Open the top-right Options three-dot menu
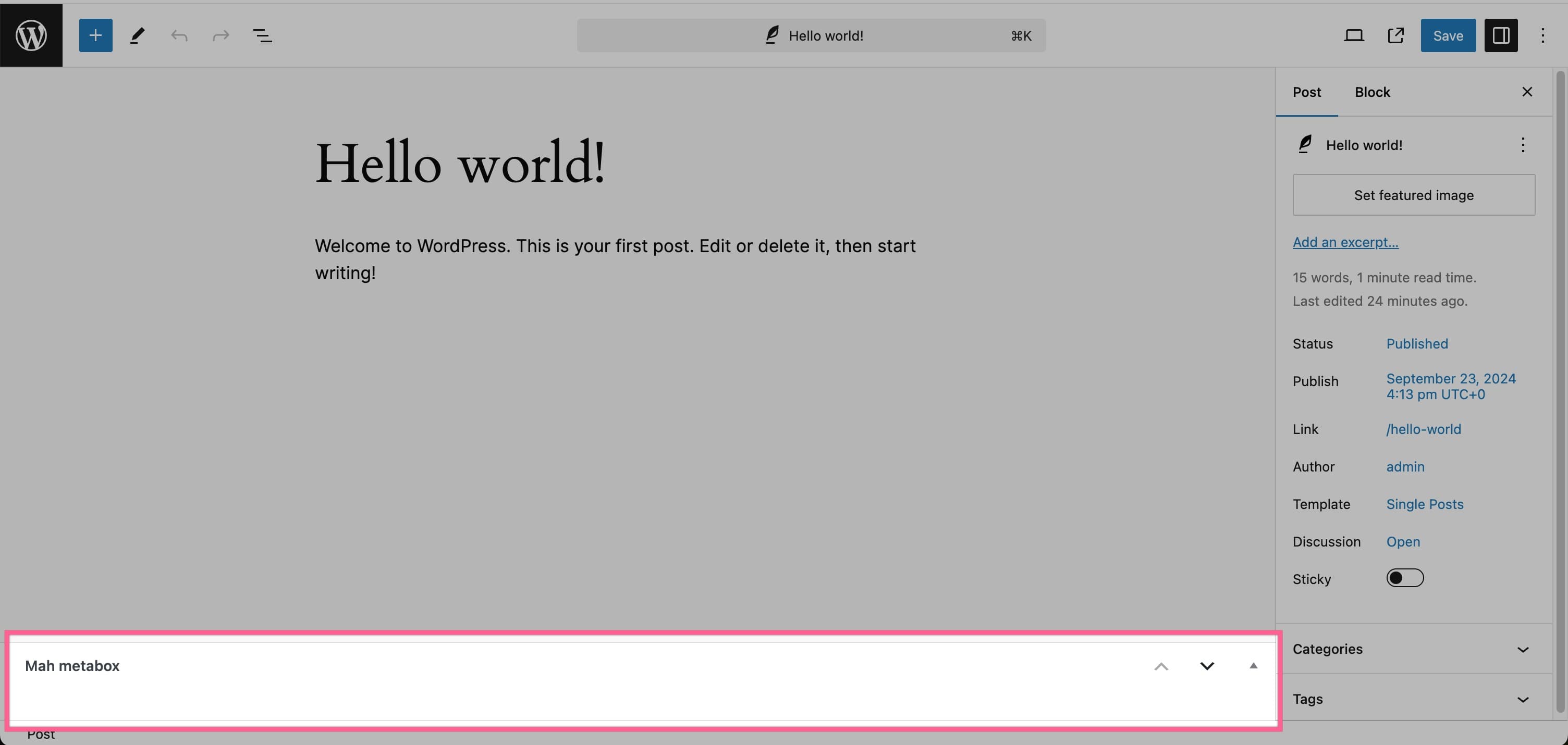Screen dimensions: 1568x745 pos(1542,35)
